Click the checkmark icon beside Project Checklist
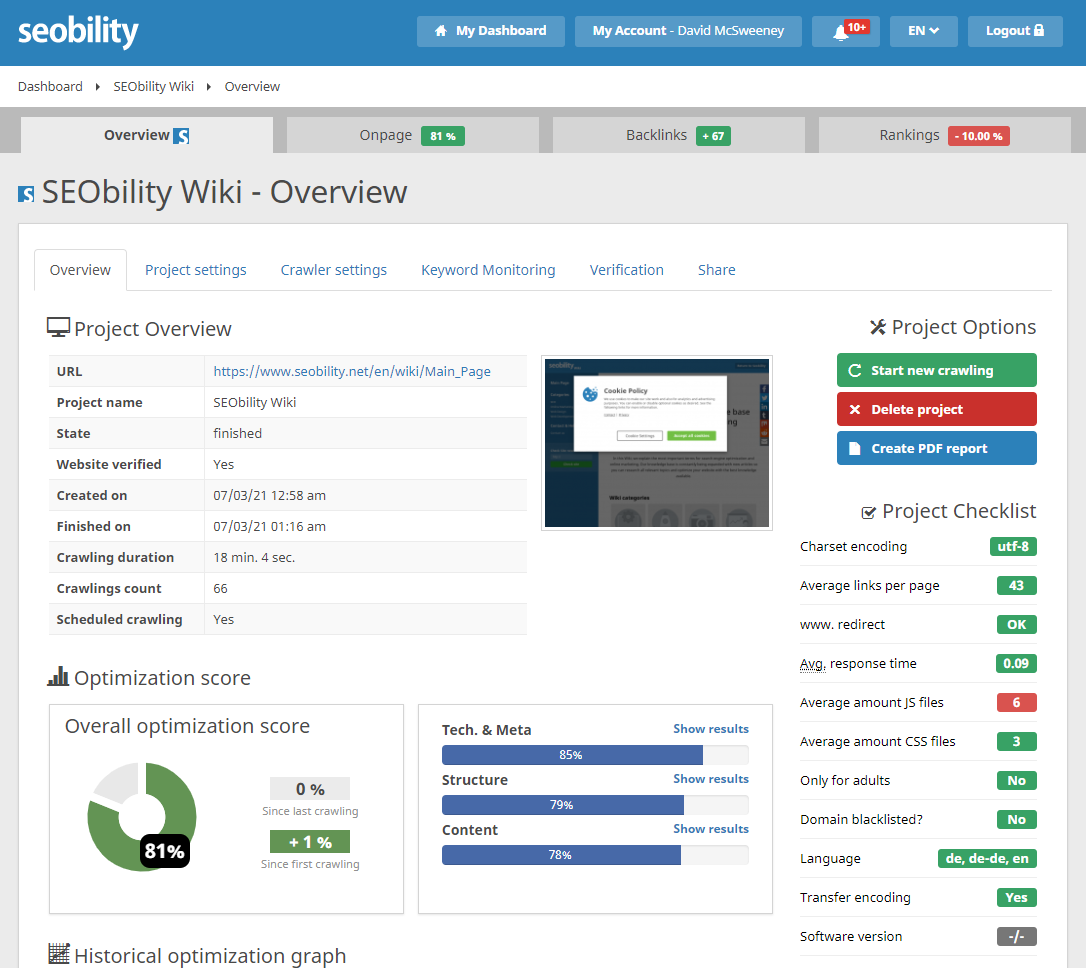This screenshot has height=968, width=1086. [868, 510]
